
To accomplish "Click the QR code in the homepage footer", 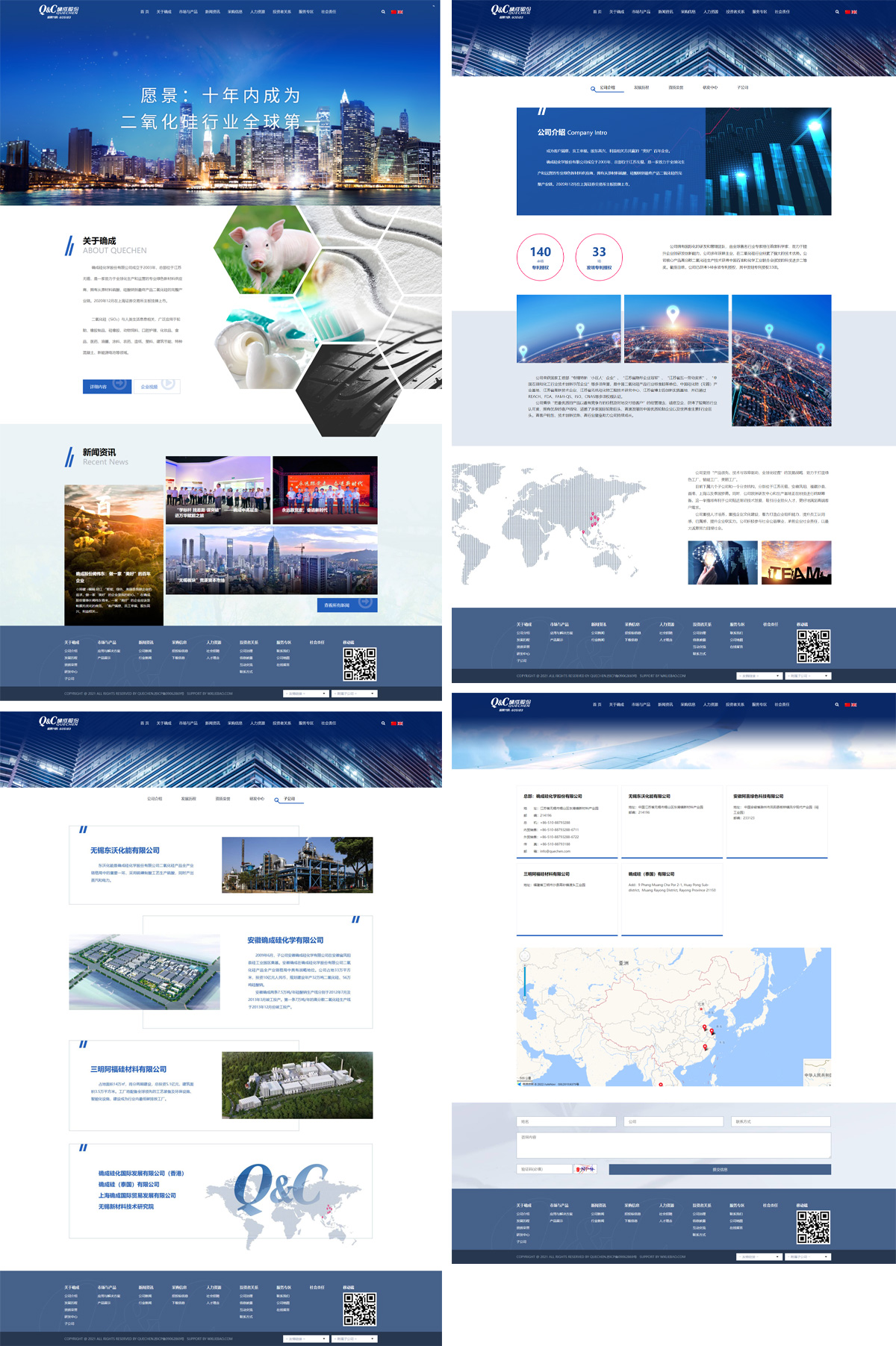I will (359, 664).
